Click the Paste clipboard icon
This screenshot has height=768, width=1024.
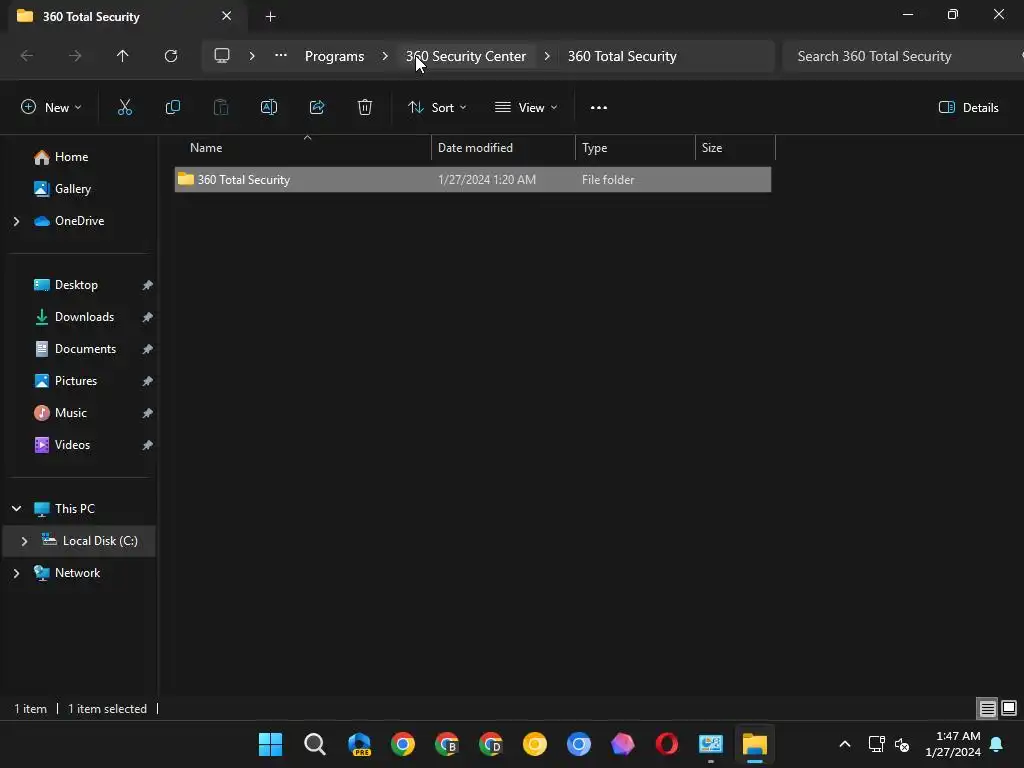click(221, 108)
